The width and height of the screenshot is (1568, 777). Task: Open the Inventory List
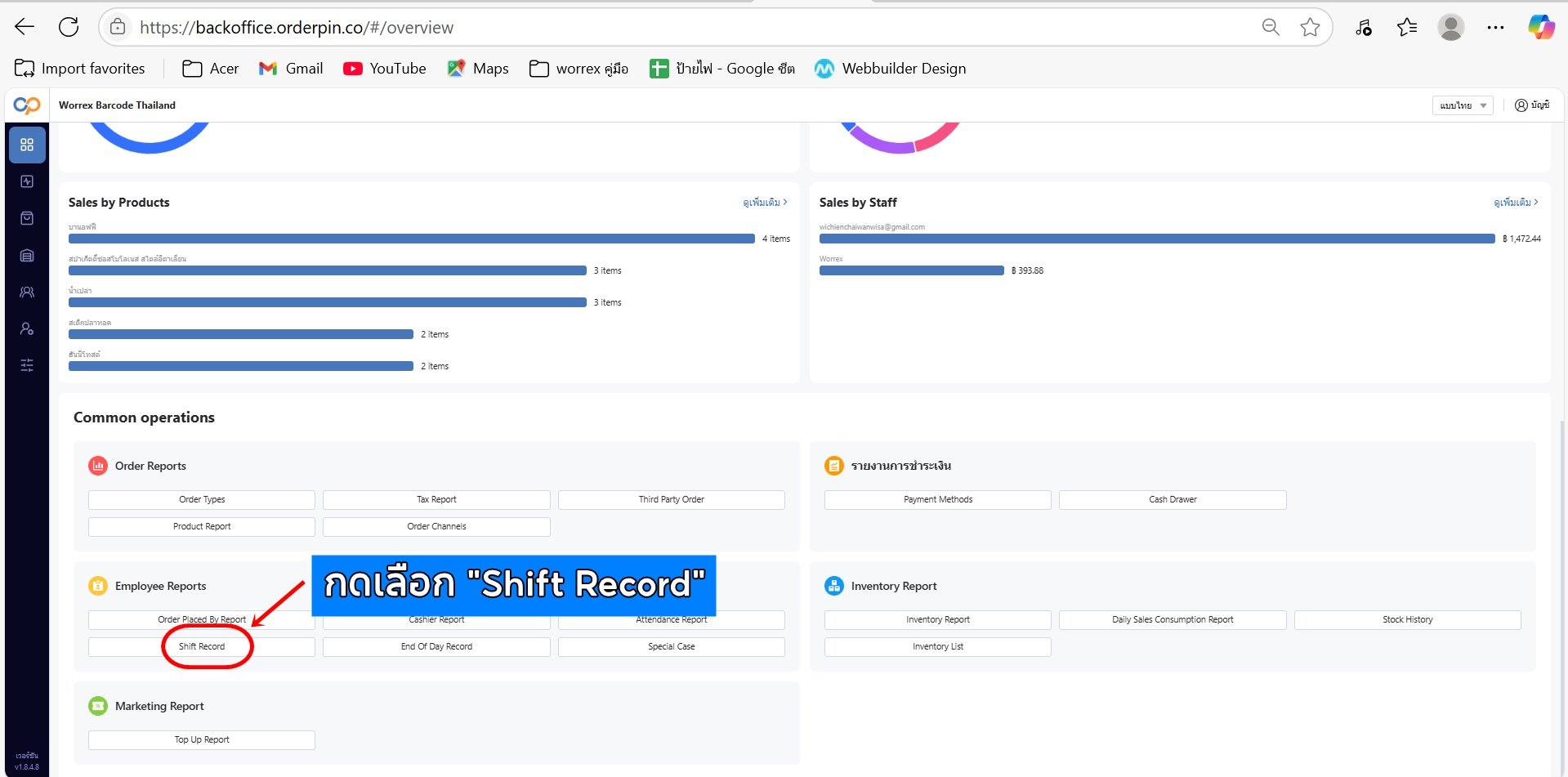938,646
